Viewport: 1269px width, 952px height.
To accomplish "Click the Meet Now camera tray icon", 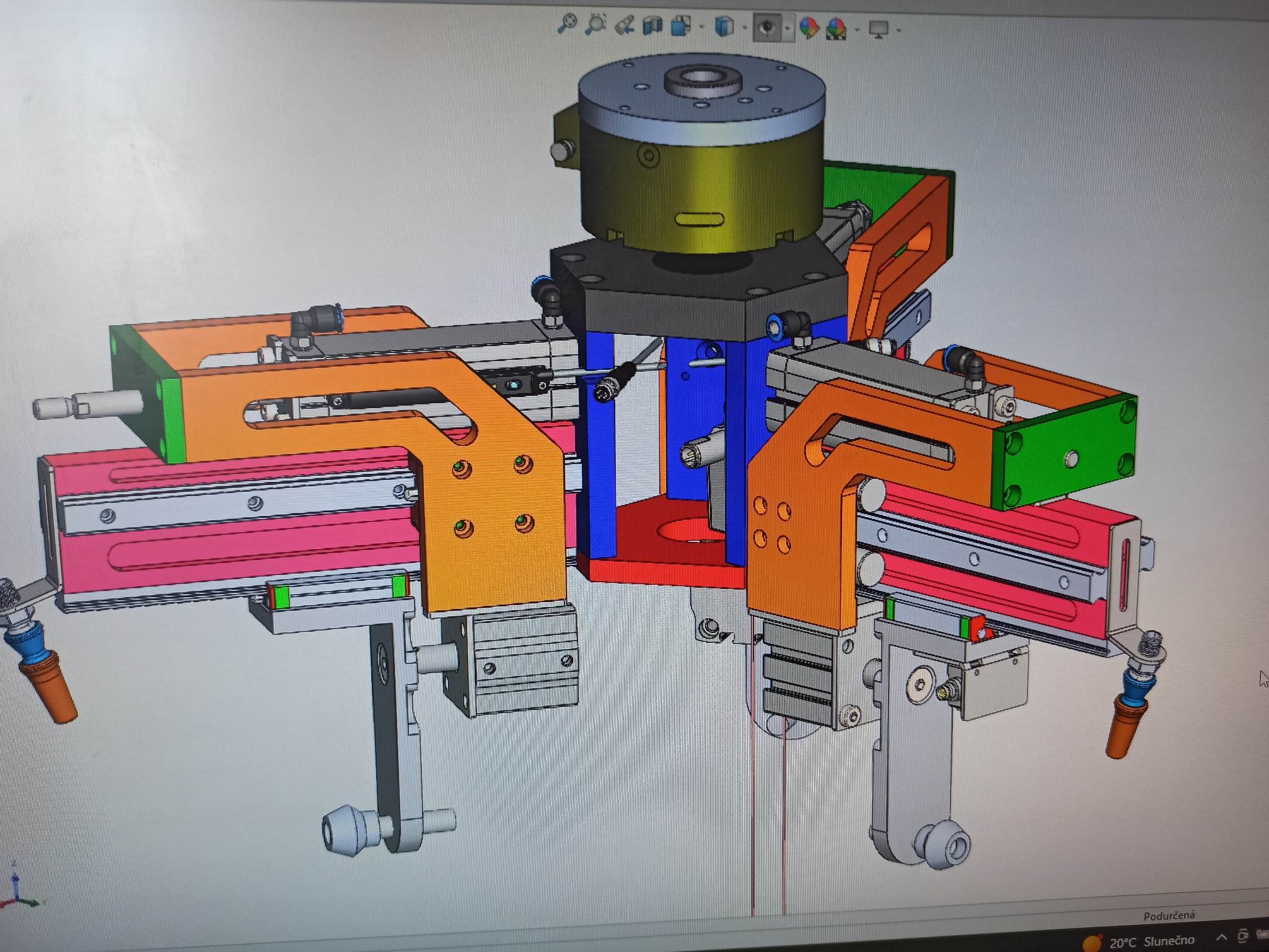I will coord(1242,935).
